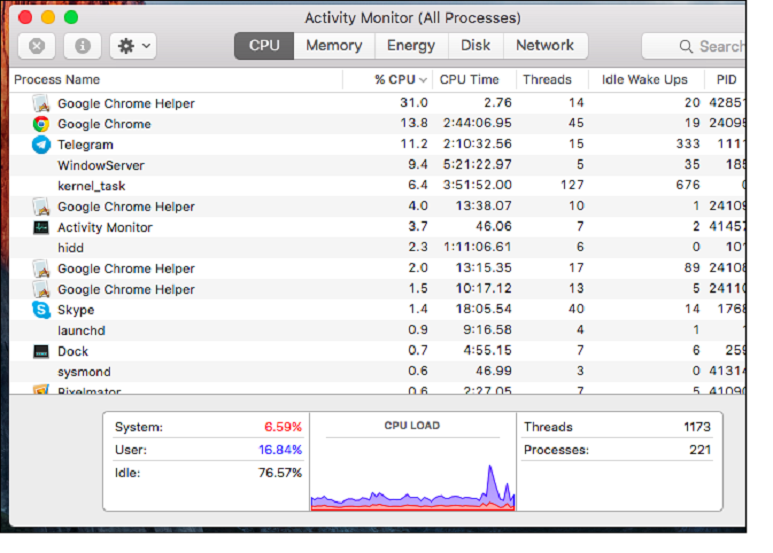
Task: Open the gear action dropdown menu
Action: coord(133,46)
